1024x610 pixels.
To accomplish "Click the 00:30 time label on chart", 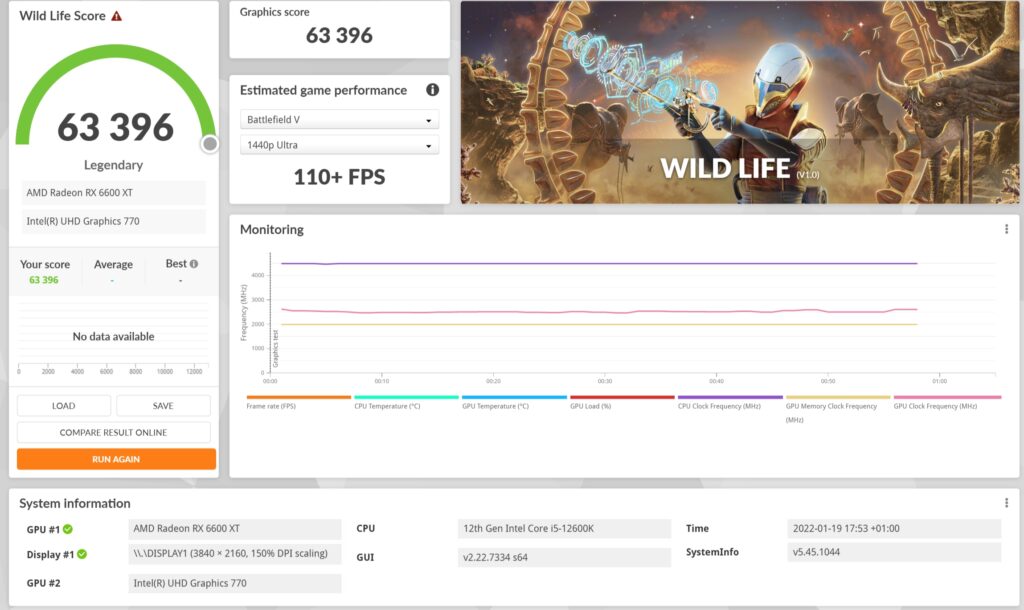I will pyautogui.click(x=605, y=381).
